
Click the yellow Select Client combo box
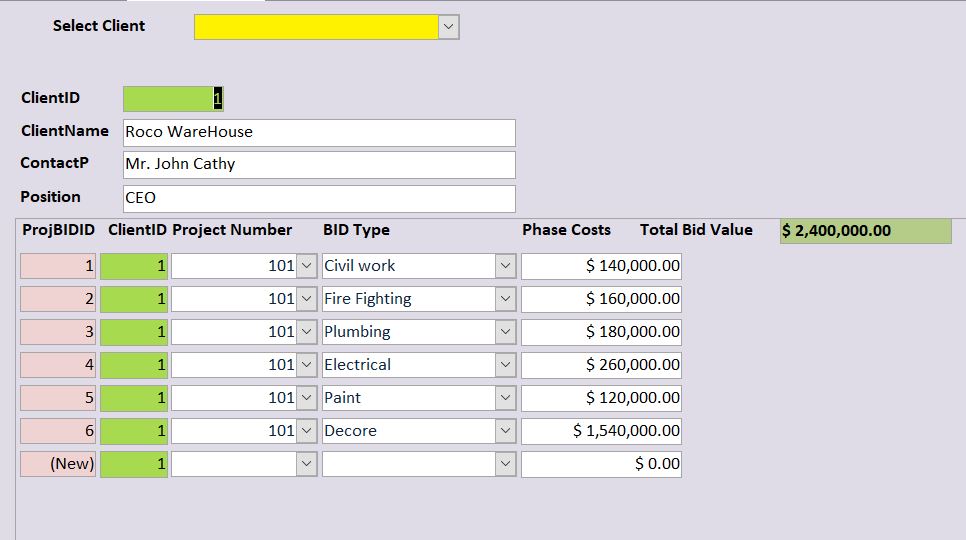tap(316, 27)
